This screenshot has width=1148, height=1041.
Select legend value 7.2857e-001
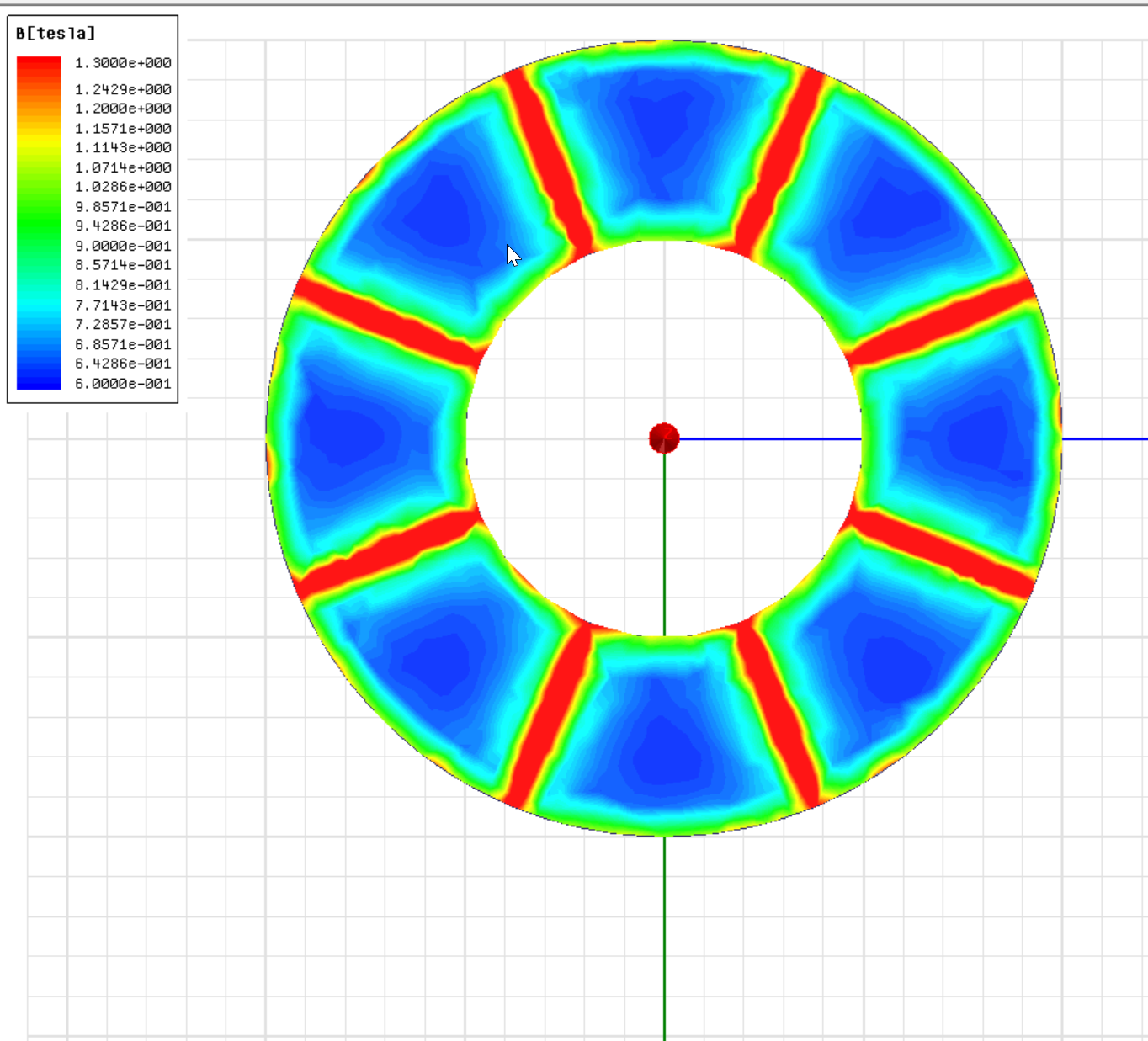click(123, 324)
